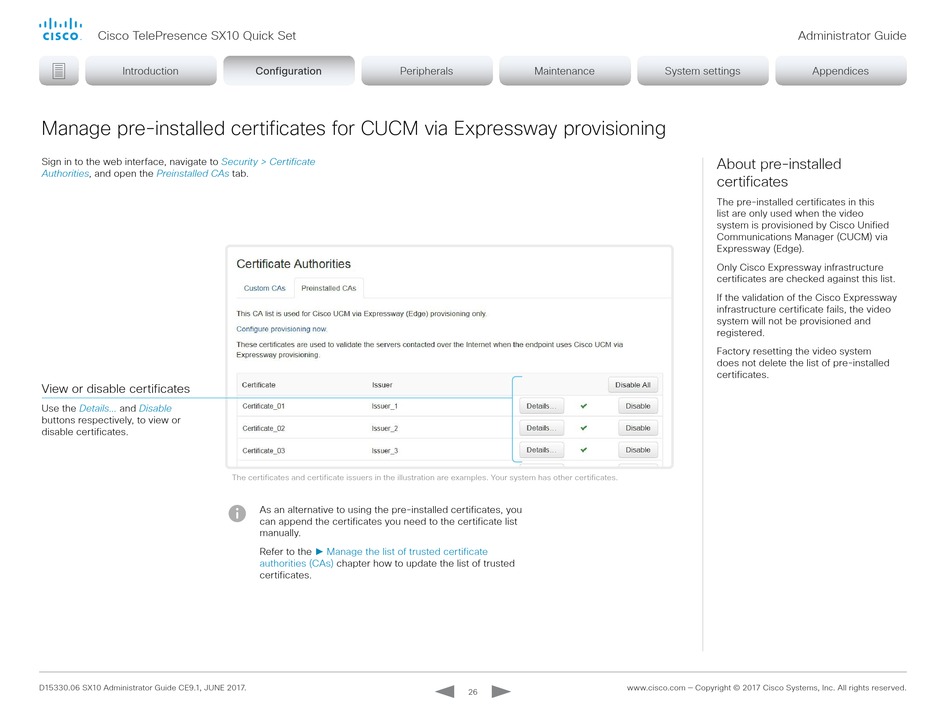Click green checkmark for Certificate_03

[x=583, y=450]
